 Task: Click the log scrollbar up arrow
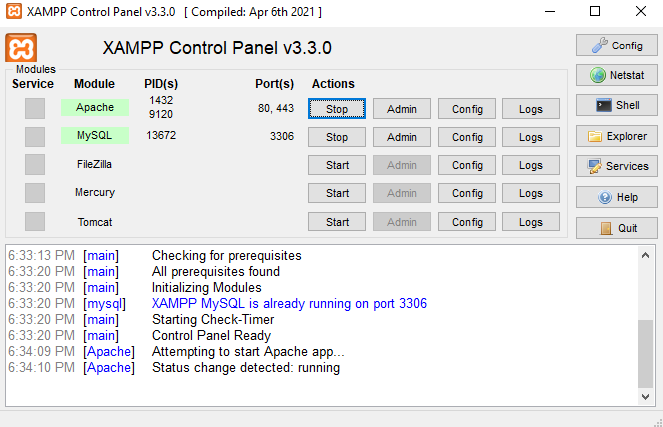pos(645,255)
